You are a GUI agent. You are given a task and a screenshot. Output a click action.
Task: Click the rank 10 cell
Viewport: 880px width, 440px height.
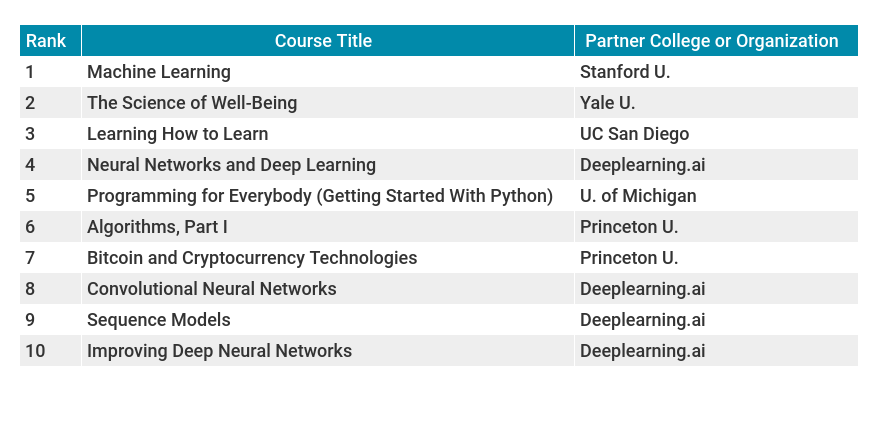click(36, 351)
